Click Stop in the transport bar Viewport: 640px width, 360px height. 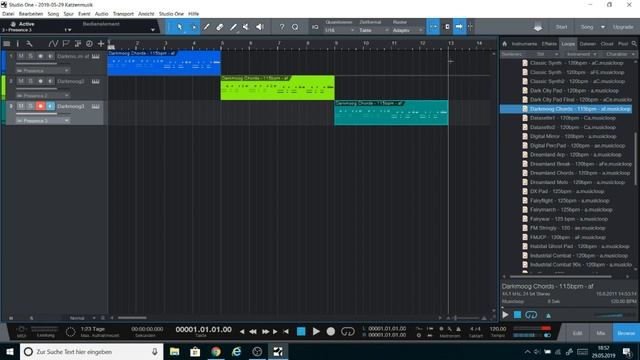pyautogui.click(x=301, y=331)
